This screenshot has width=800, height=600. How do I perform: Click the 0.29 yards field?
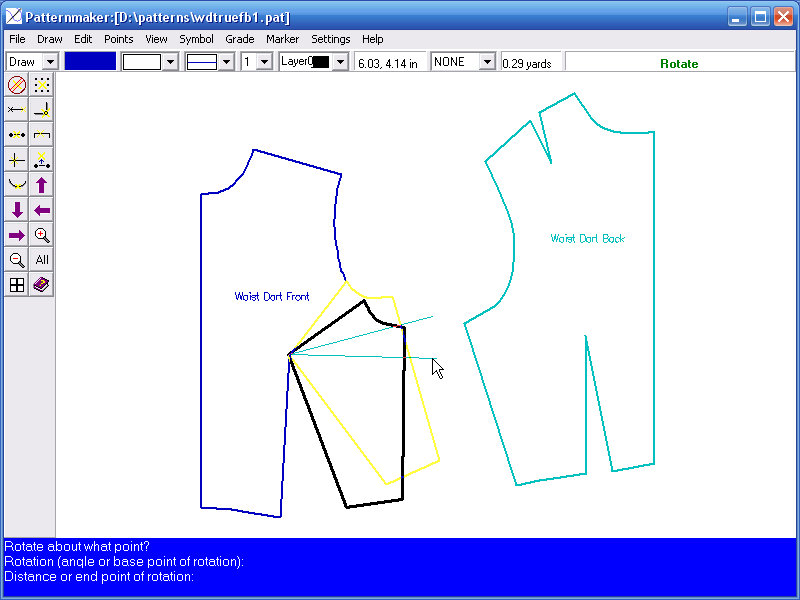coord(531,63)
